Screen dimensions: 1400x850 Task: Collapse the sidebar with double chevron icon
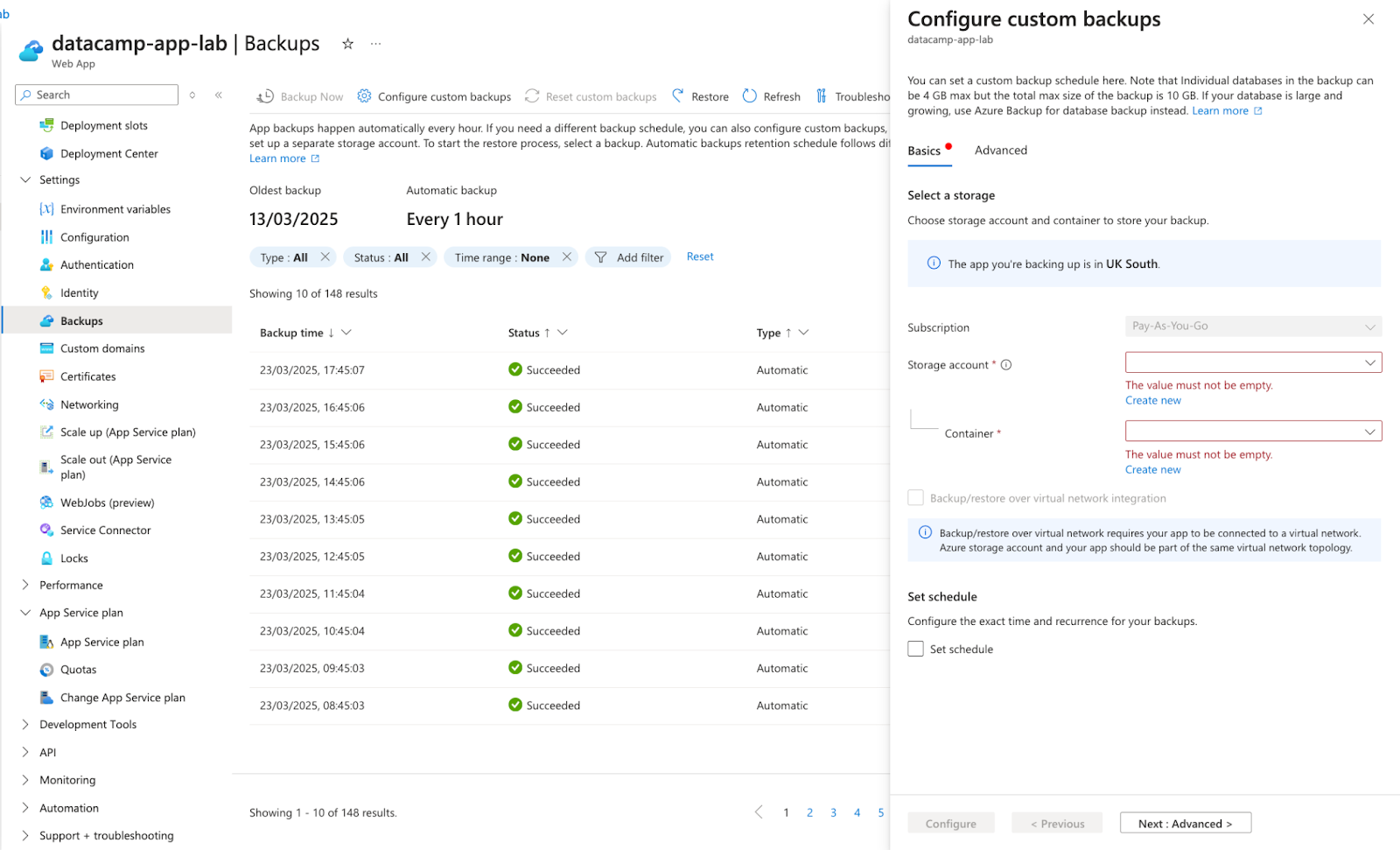point(219,95)
